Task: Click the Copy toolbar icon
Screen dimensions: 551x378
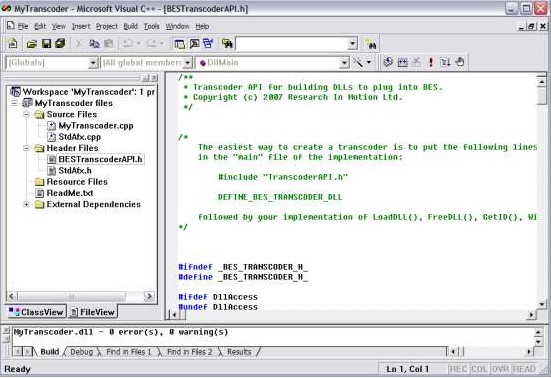Action: (94, 44)
